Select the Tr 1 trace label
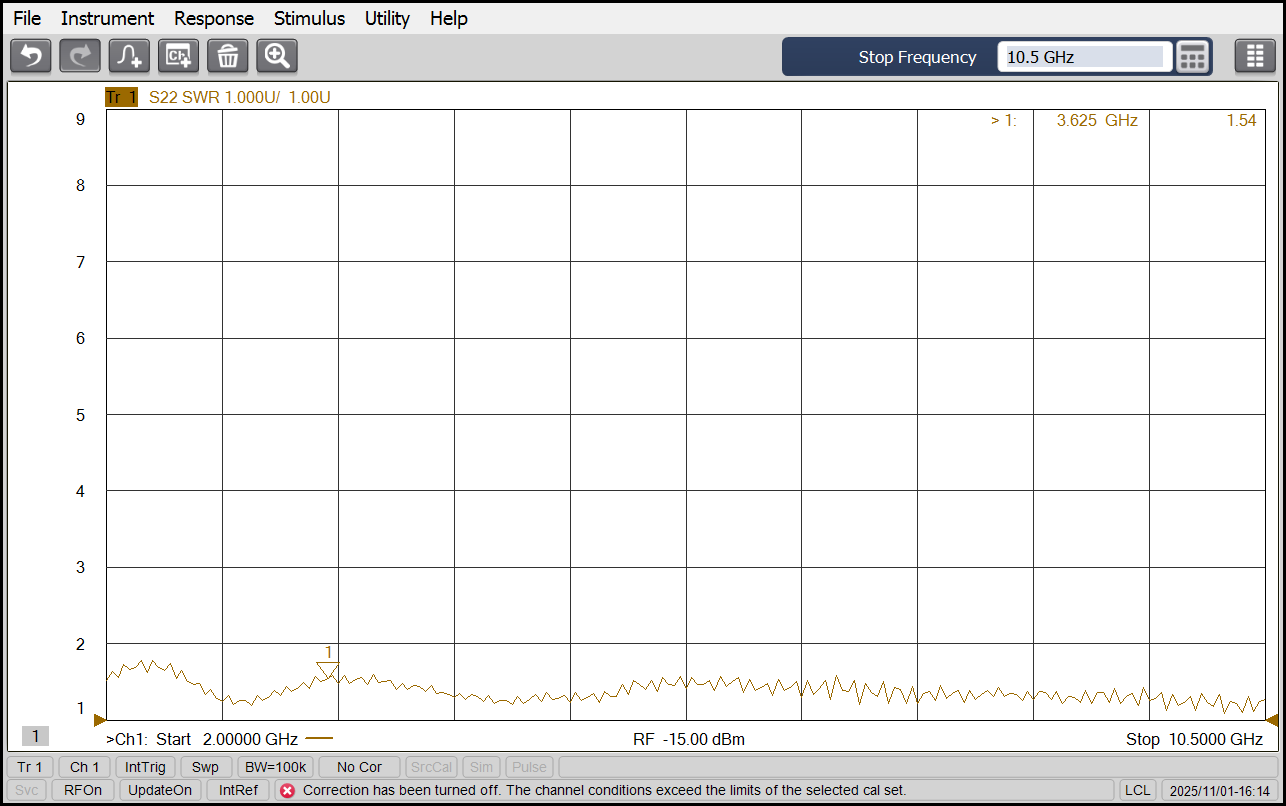The height and width of the screenshot is (806, 1286). [121, 97]
